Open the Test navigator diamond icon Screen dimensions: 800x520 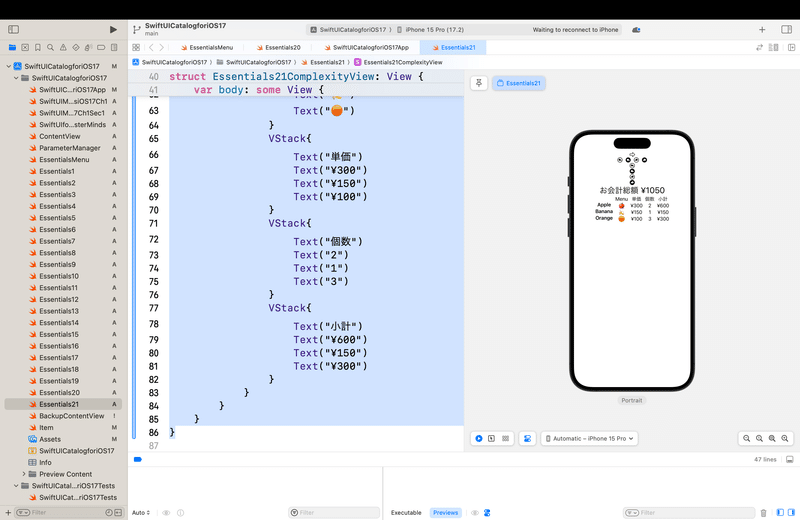coord(76,47)
